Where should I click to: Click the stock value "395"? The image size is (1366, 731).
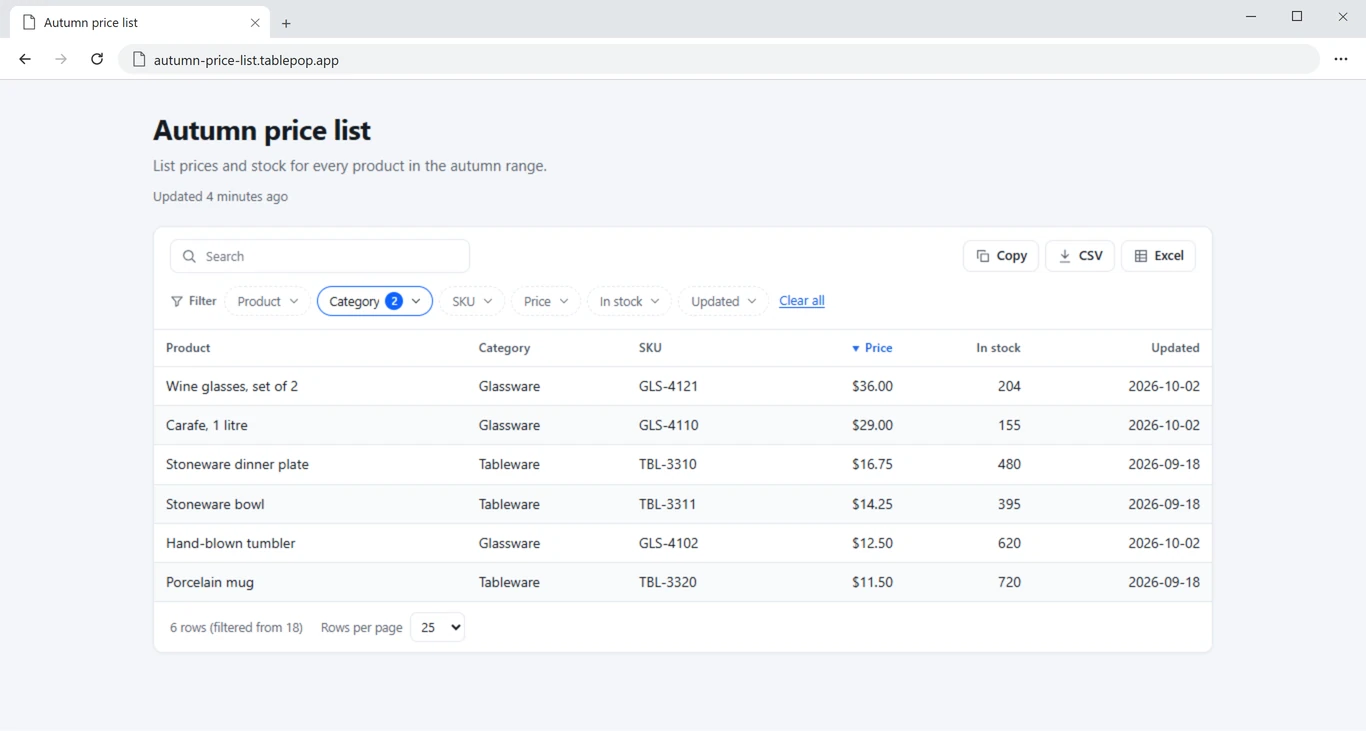1009,504
